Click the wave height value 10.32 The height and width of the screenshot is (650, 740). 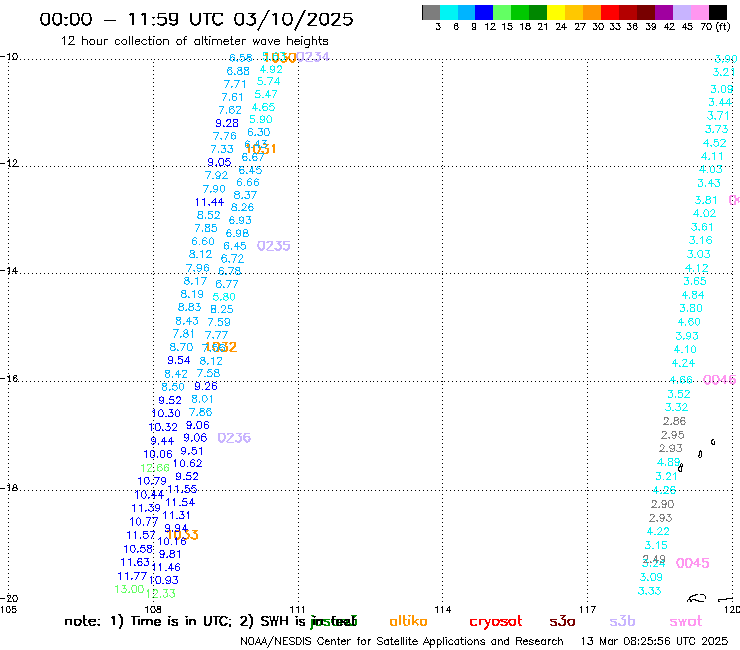coord(163,428)
